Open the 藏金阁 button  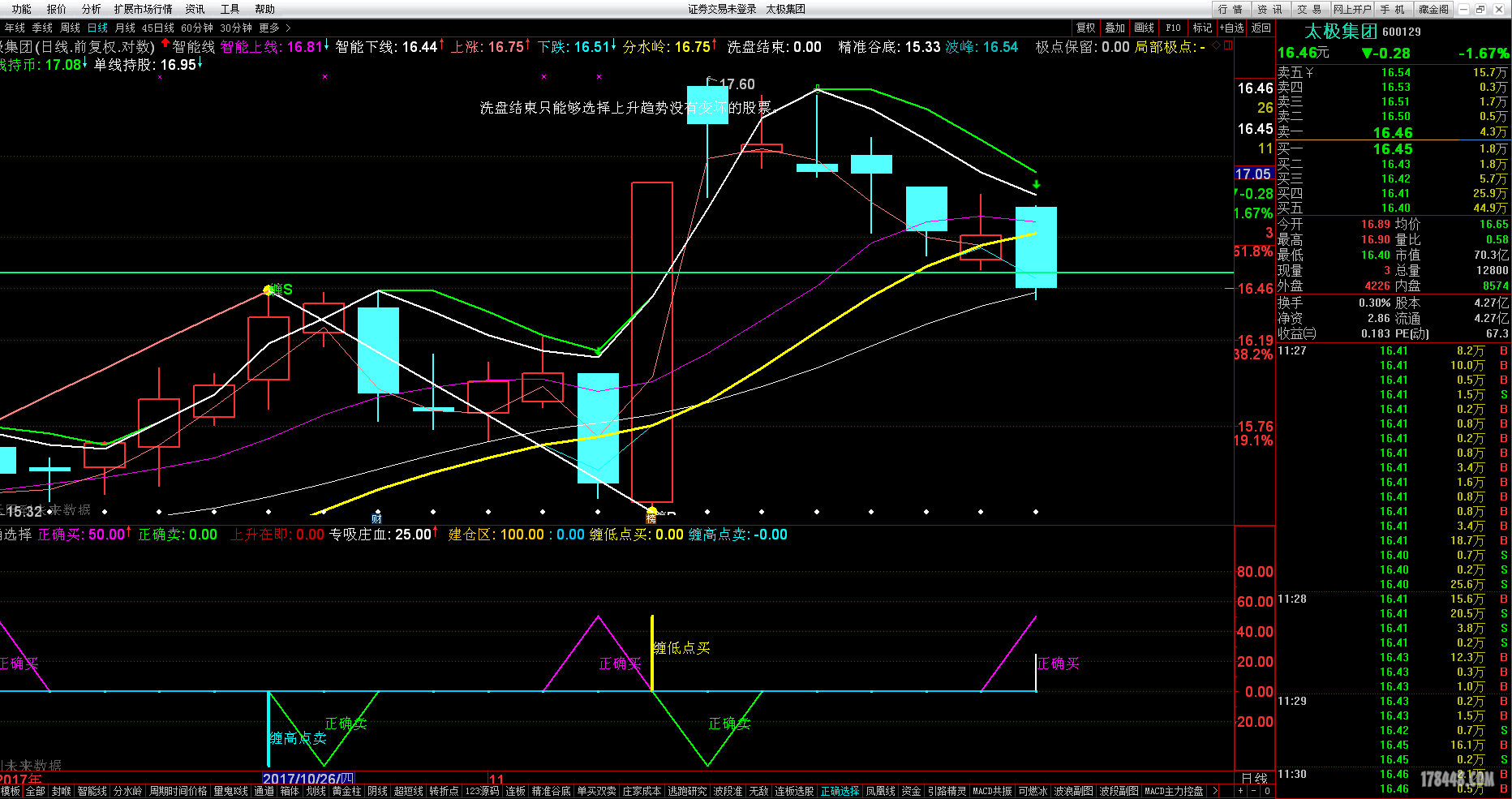click(x=1433, y=9)
